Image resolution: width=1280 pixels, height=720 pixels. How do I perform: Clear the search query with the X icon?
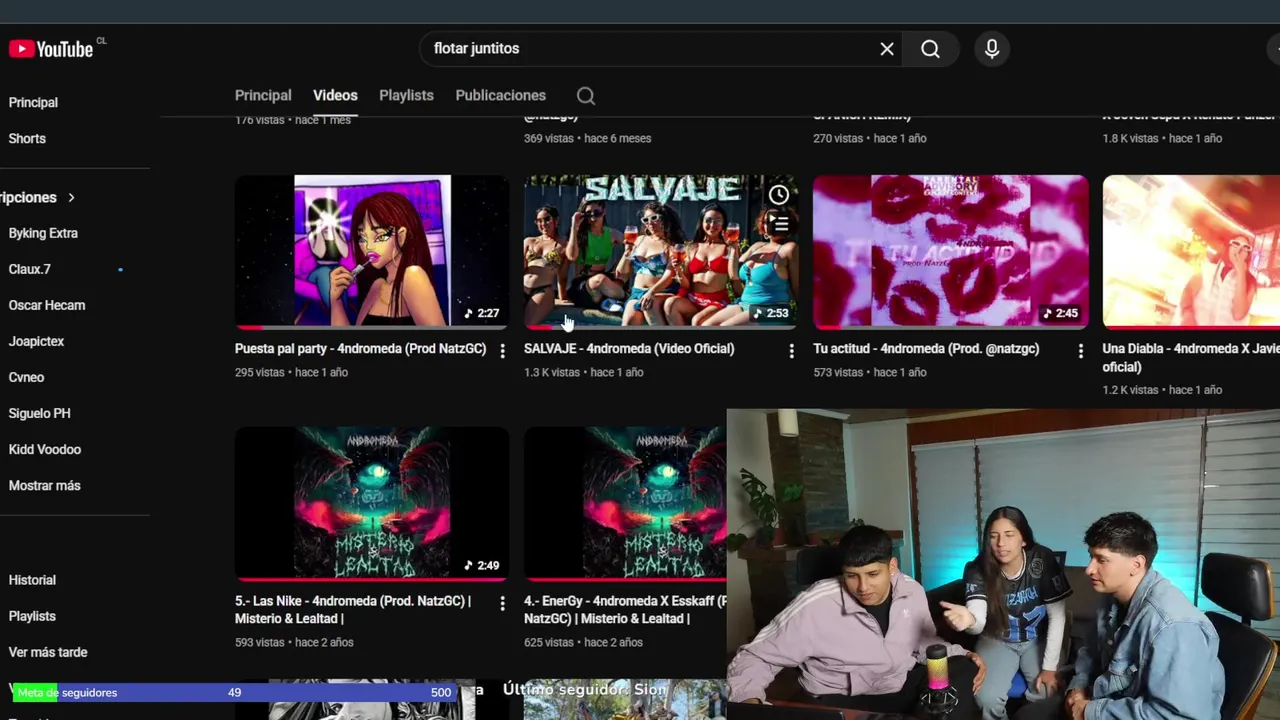point(887,49)
